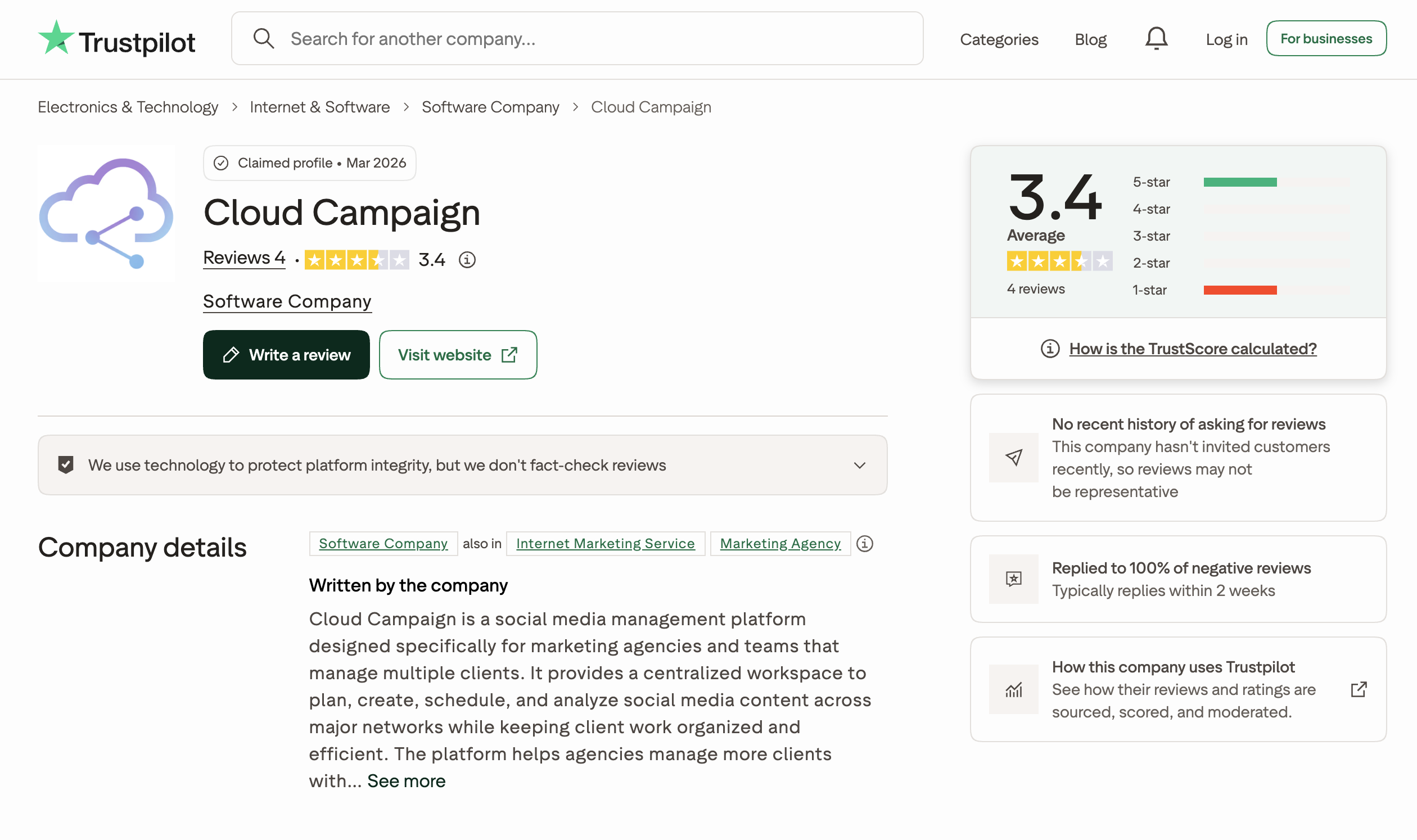
Task: Open notifications bell icon
Action: tap(1156, 38)
